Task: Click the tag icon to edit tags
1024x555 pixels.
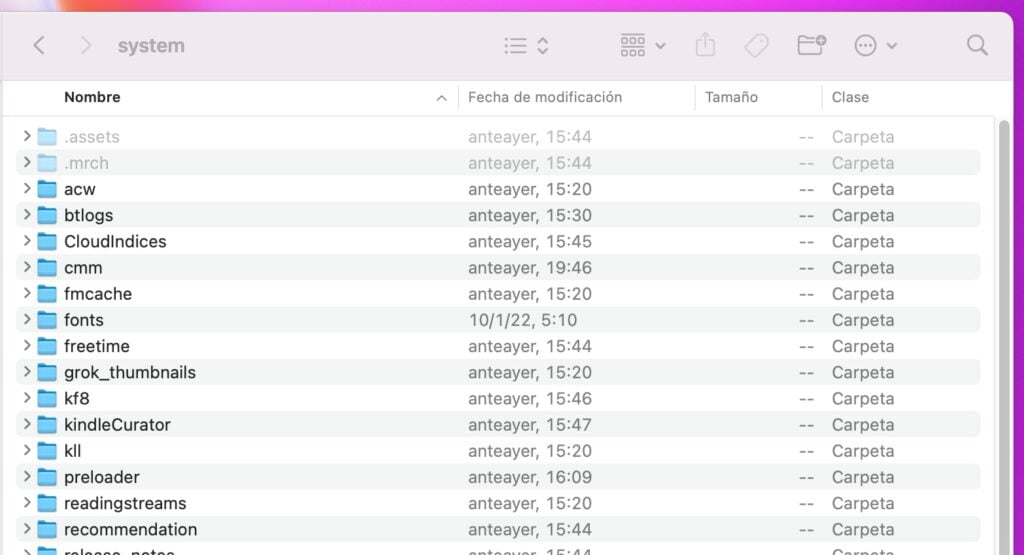Action: [x=756, y=46]
